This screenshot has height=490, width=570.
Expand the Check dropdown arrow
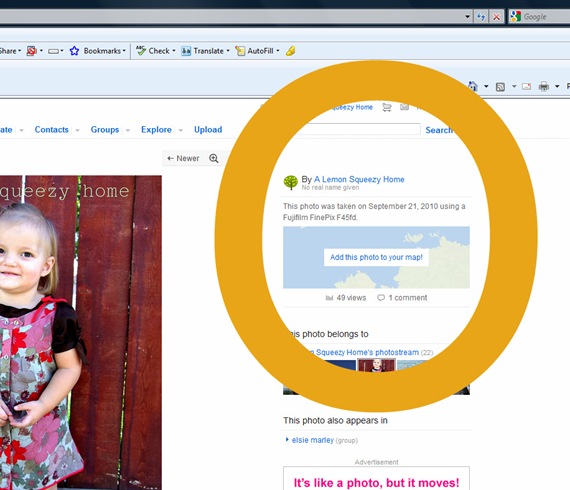point(174,51)
